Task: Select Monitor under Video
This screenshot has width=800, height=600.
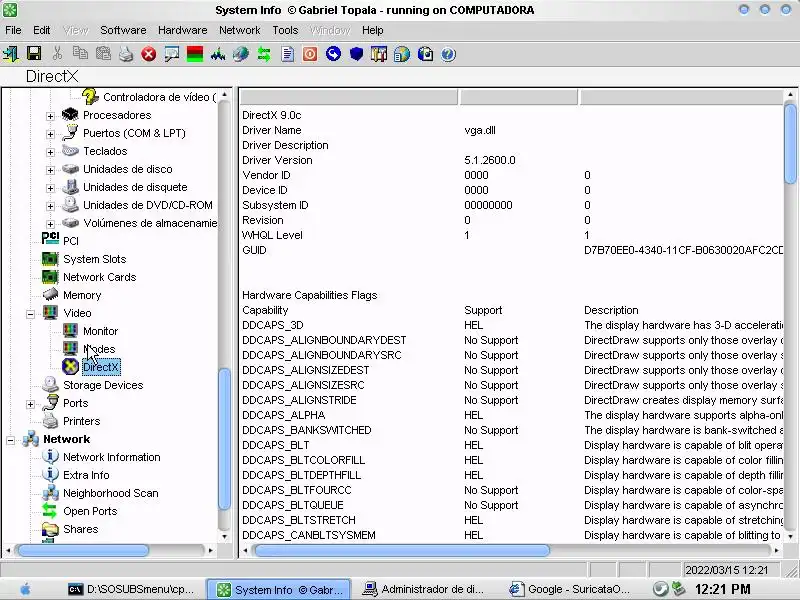Action: pyautogui.click(x=101, y=331)
